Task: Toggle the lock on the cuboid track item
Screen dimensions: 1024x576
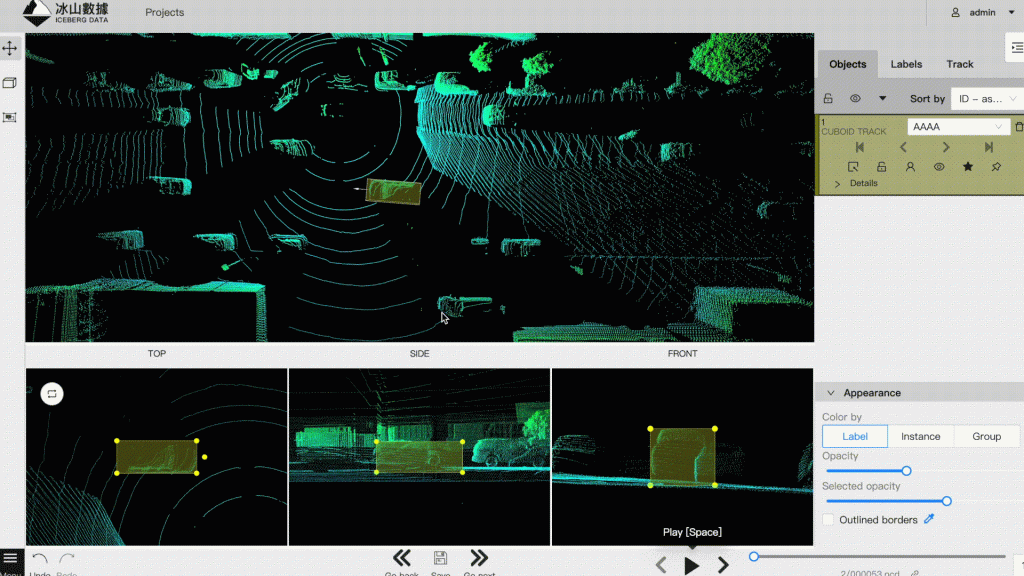Action: [x=881, y=167]
